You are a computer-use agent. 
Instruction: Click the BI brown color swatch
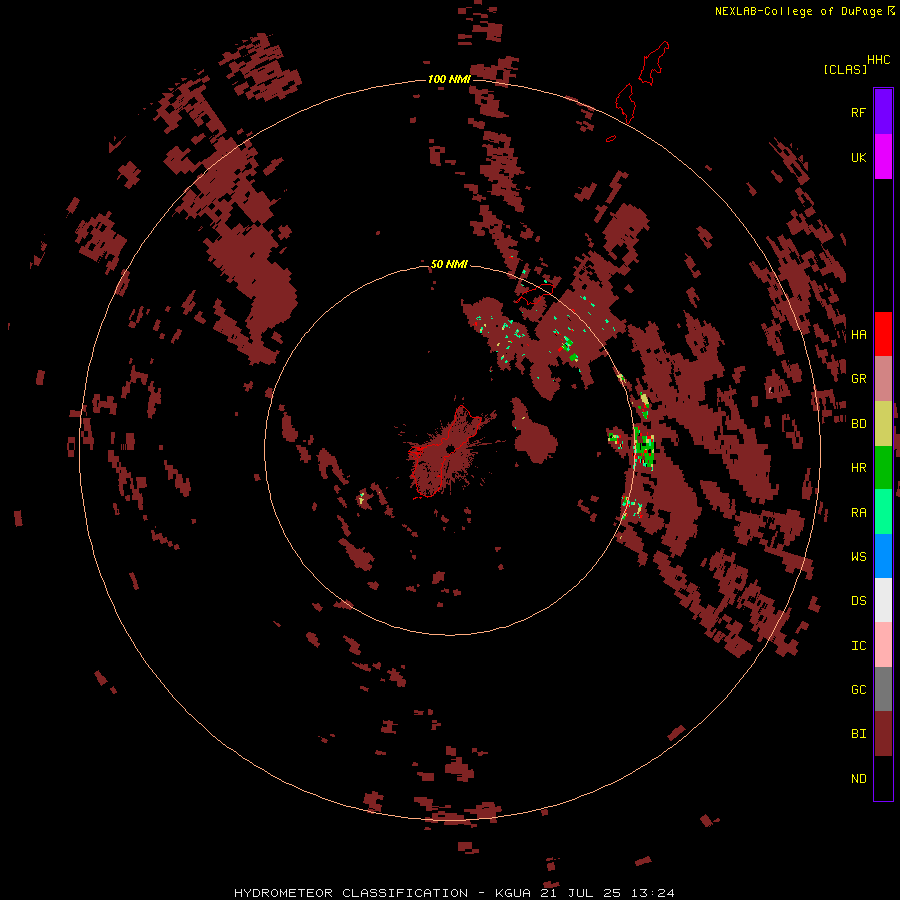coord(883,734)
